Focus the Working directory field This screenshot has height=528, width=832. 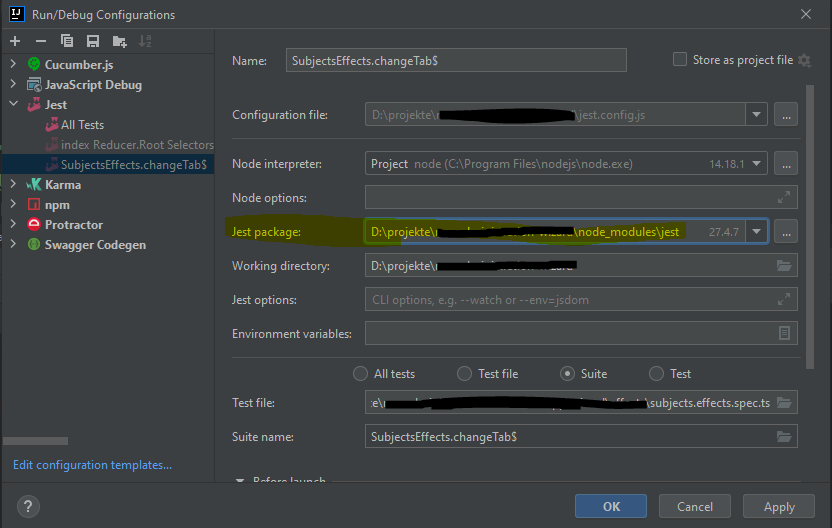tap(581, 265)
